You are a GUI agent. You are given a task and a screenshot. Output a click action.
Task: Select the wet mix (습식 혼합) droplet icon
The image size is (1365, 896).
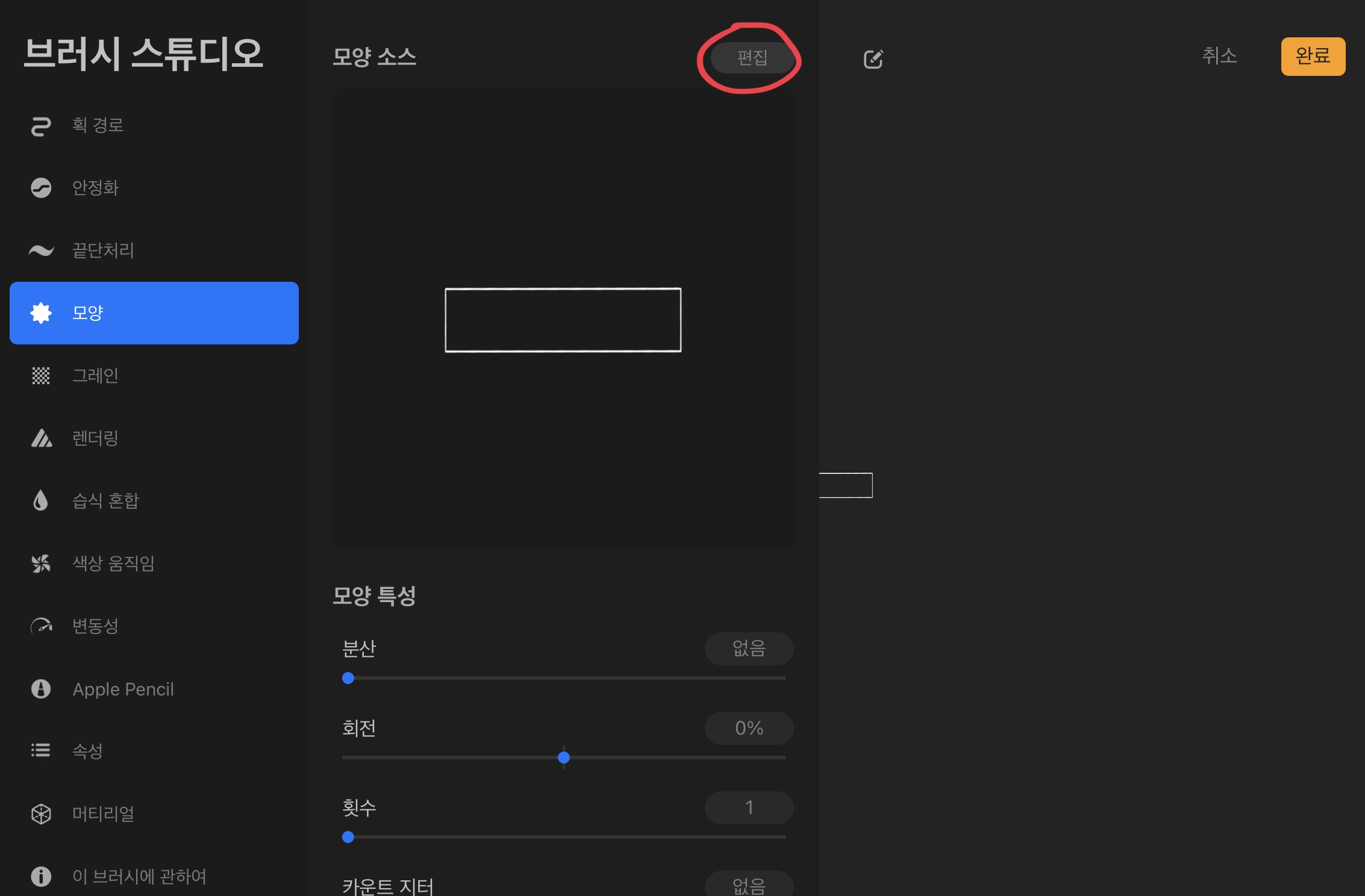pyautogui.click(x=41, y=501)
